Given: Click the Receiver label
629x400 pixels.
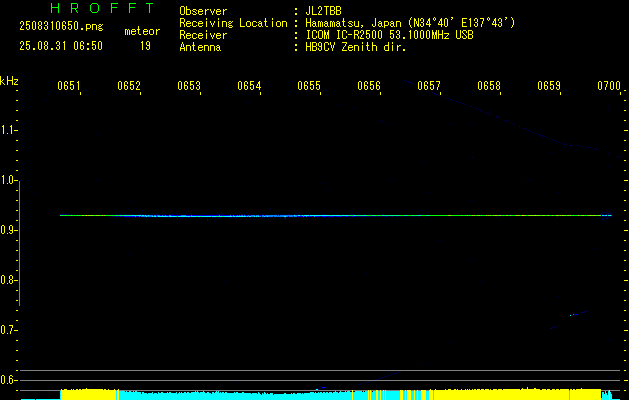Looking at the screenshot, I should pos(203,35).
